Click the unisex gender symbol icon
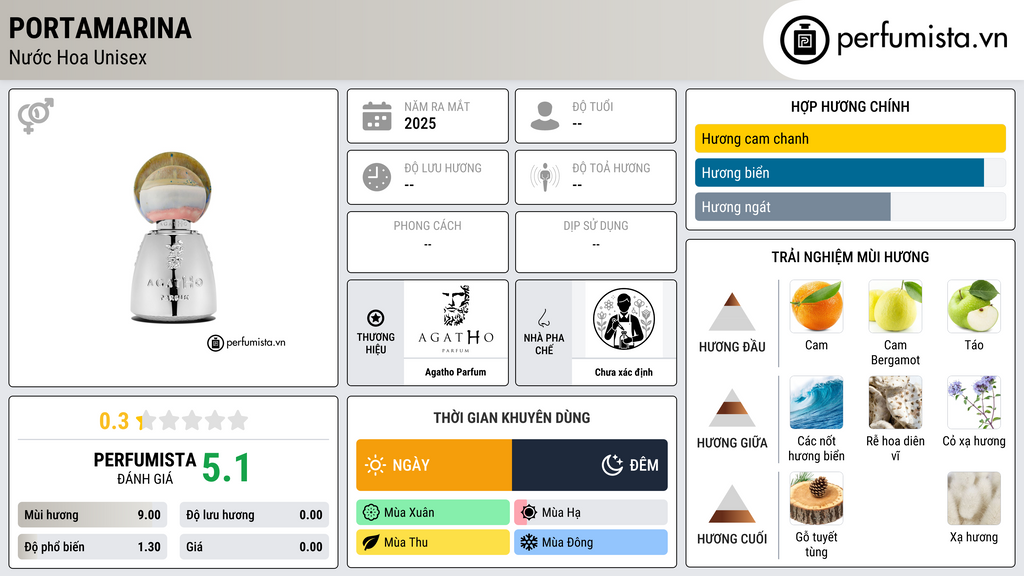This screenshot has width=1024, height=576. point(36,116)
